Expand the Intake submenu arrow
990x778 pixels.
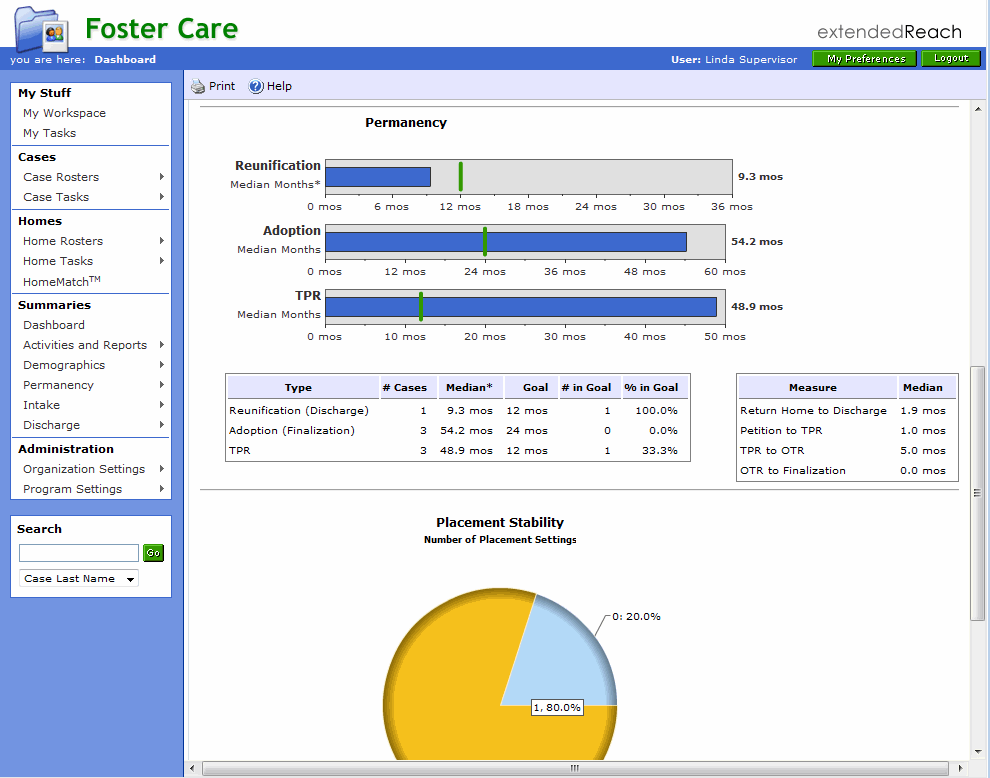162,405
